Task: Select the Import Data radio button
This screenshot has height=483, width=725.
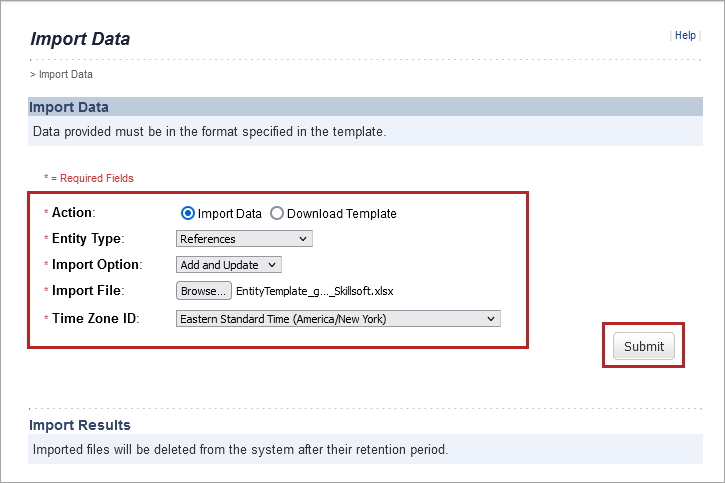Action: pos(187,213)
